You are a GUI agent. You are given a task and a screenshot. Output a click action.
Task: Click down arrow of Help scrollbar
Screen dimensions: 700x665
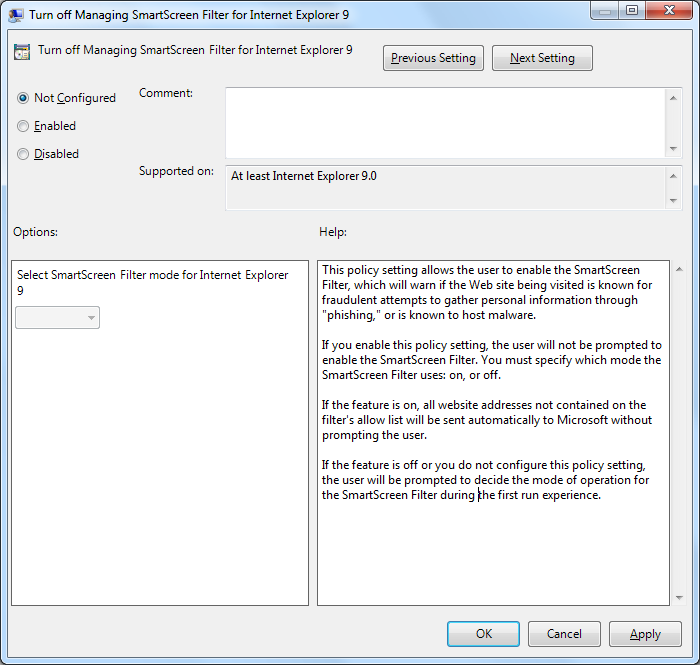pyautogui.click(x=679, y=597)
